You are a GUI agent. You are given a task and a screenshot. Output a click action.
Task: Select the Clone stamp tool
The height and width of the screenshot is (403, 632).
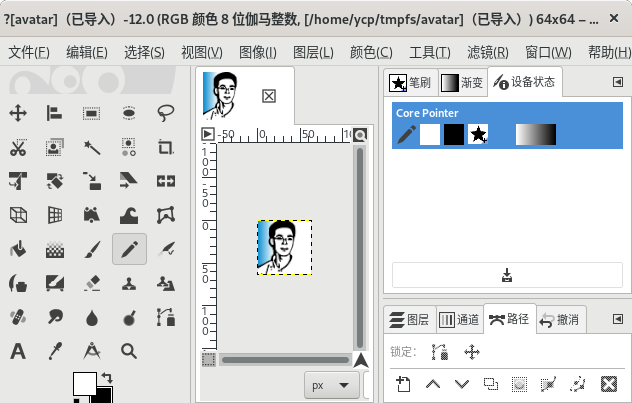click(129, 284)
